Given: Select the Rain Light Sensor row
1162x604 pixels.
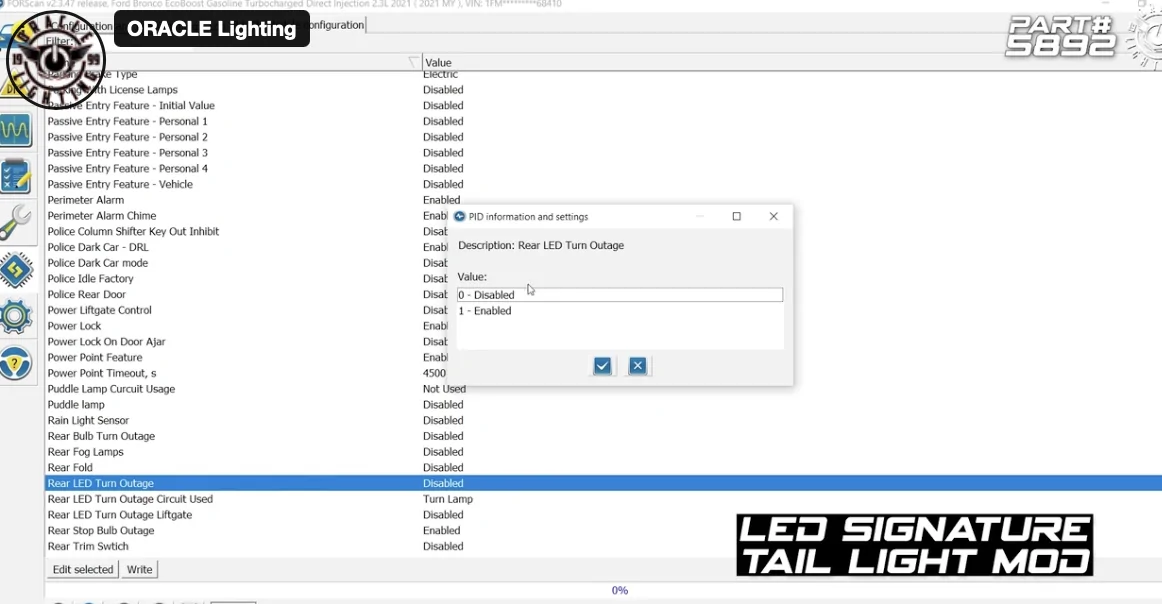Looking at the screenshot, I should tap(603, 420).
